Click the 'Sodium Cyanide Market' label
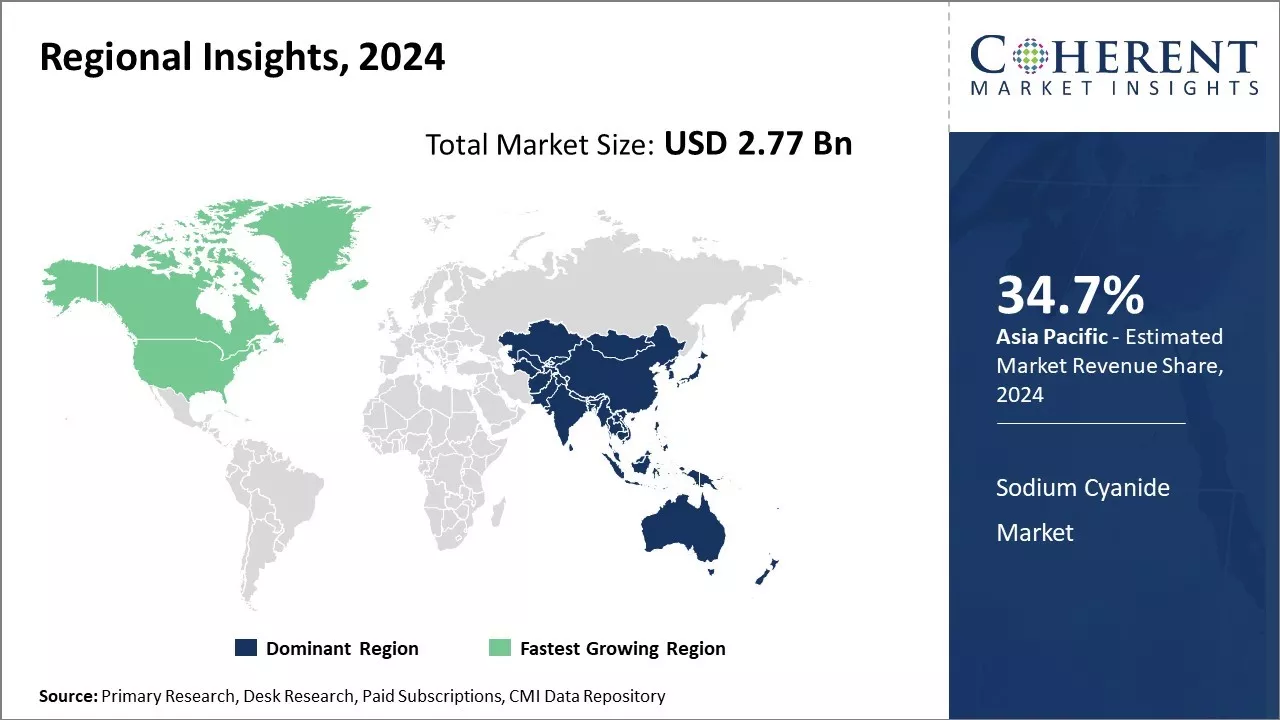This screenshot has width=1280, height=720. (1082, 510)
